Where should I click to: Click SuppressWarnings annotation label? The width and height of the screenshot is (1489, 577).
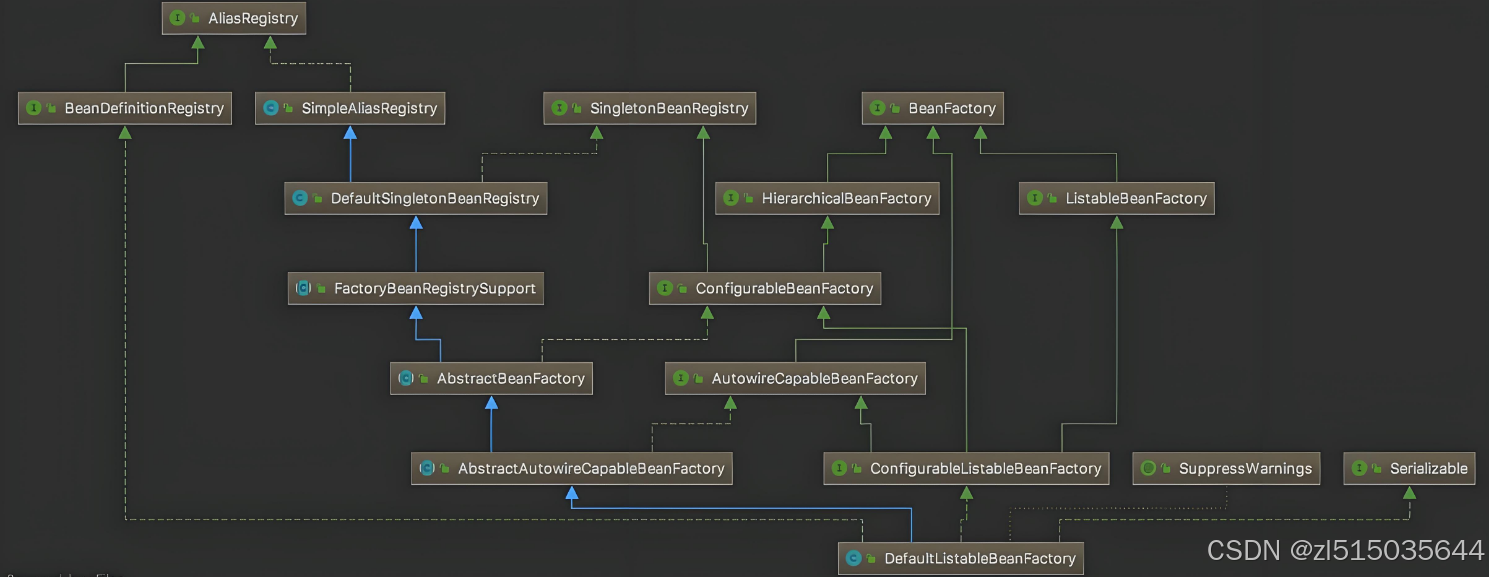coord(1245,468)
